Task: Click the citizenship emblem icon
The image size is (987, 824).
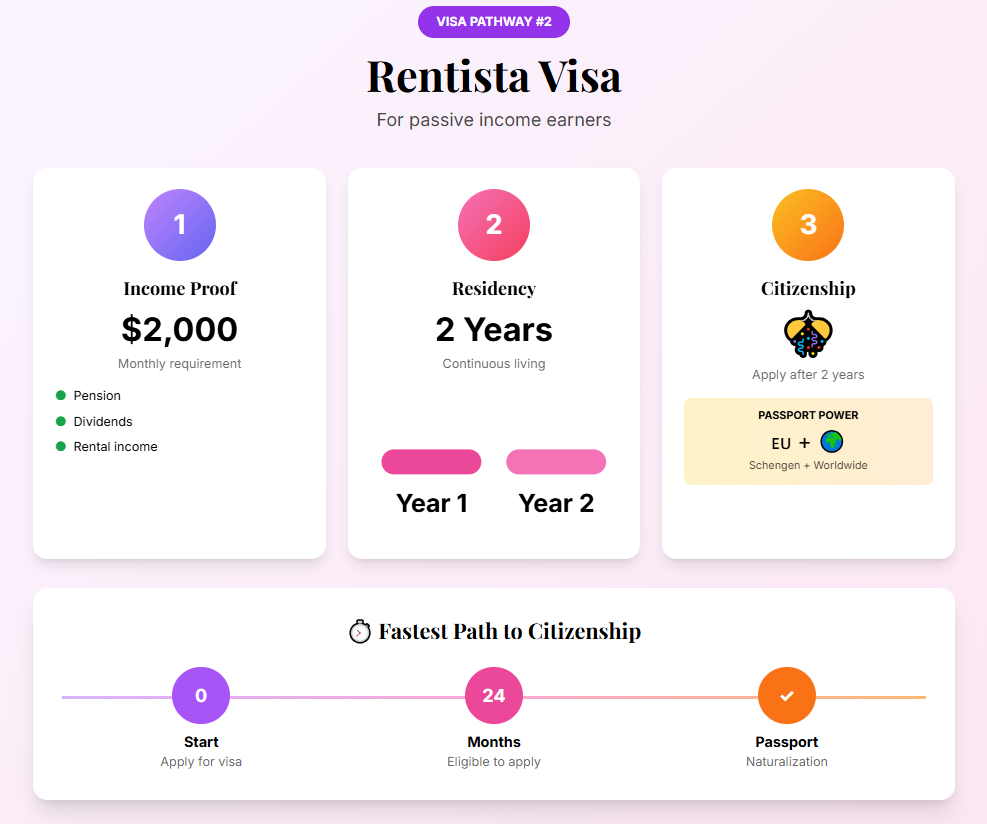Action: (808, 334)
